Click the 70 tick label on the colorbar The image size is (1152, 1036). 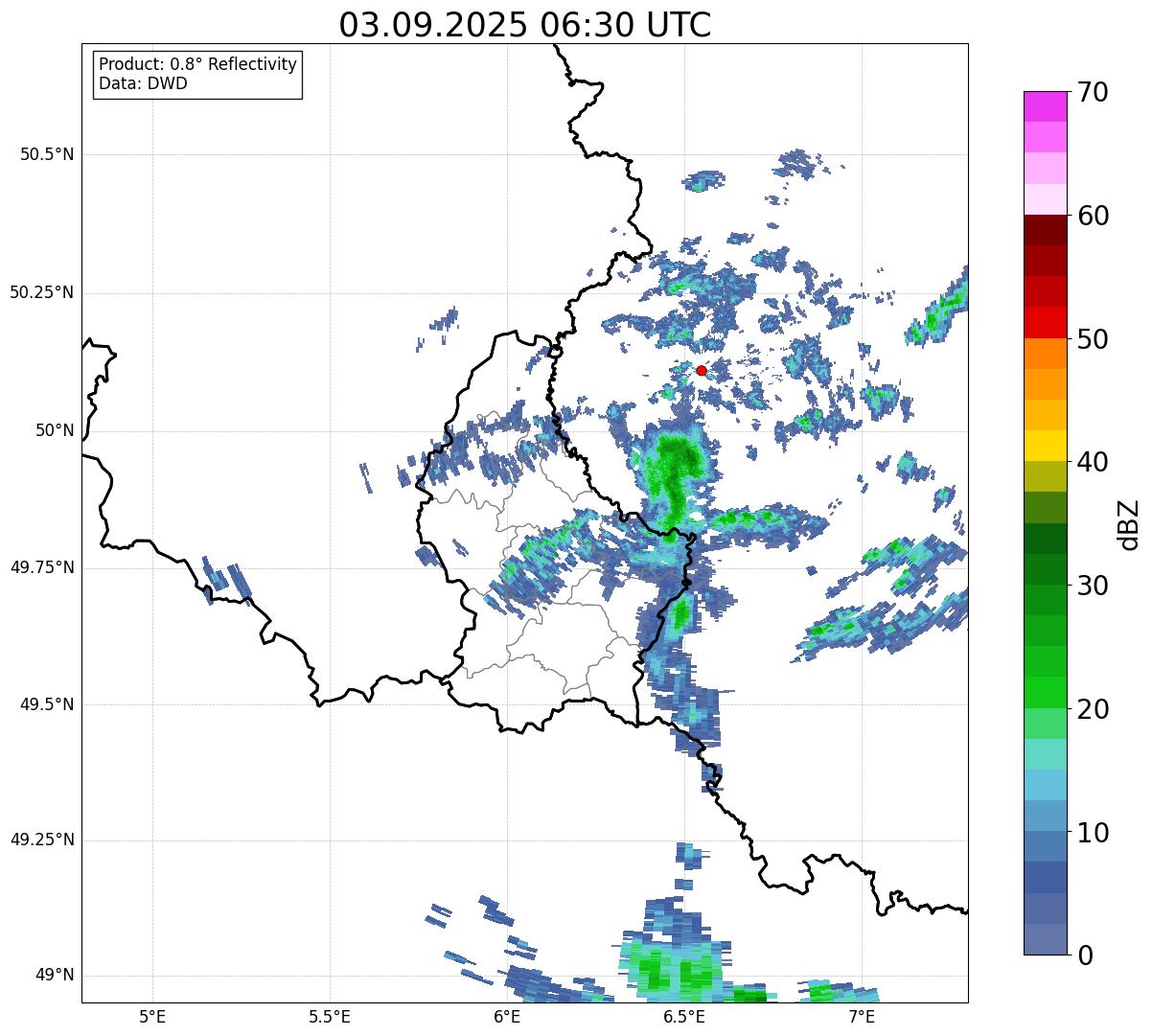1093,92
